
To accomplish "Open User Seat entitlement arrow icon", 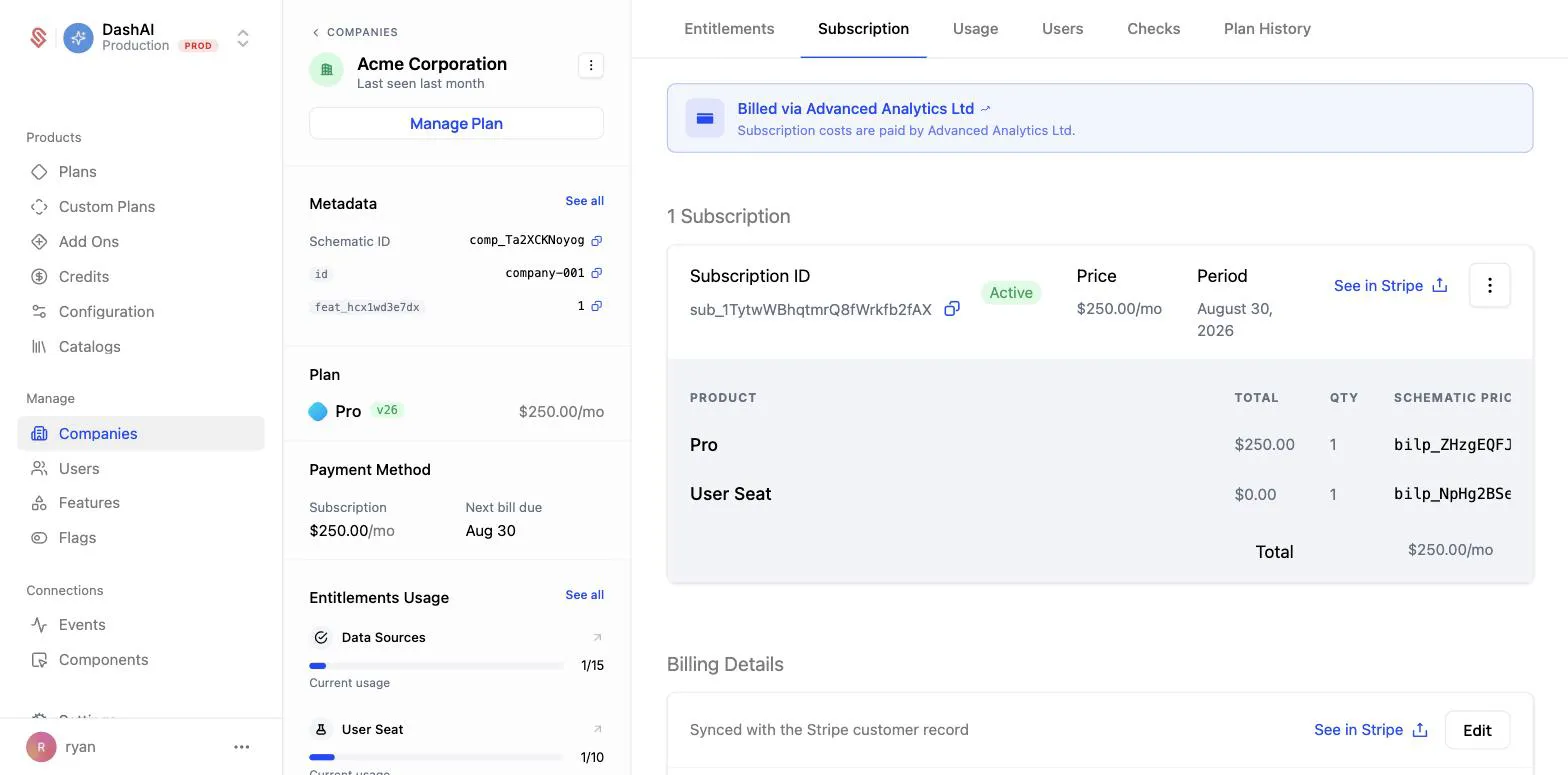I will point(597,729).
